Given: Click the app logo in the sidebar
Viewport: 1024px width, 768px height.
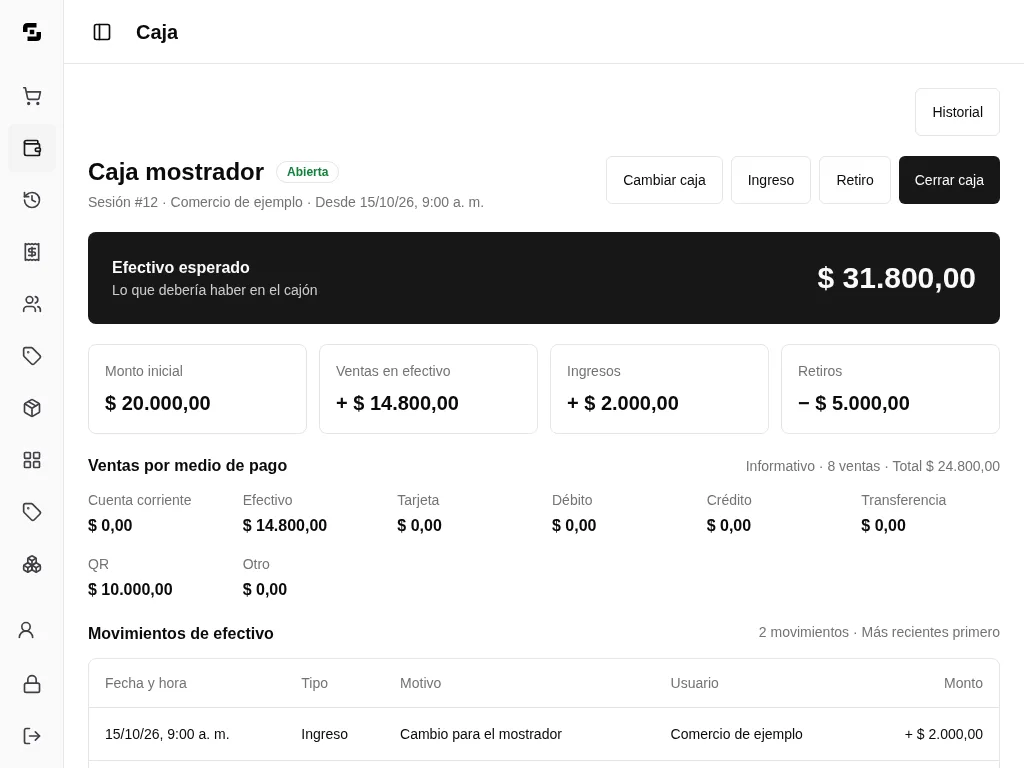Looking at the screenshot, I should click(x=32, y=32).
